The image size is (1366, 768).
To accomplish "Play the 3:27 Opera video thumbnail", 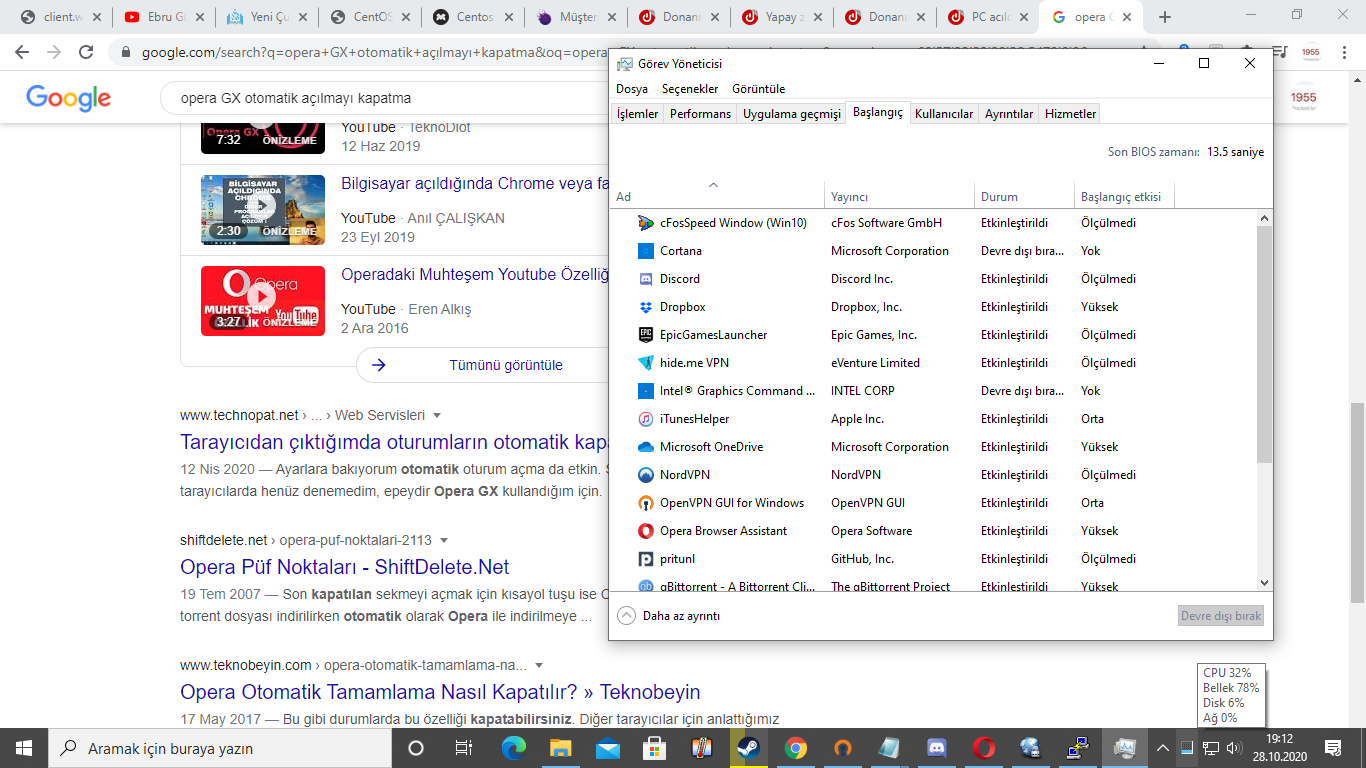I will coord(263,301).
